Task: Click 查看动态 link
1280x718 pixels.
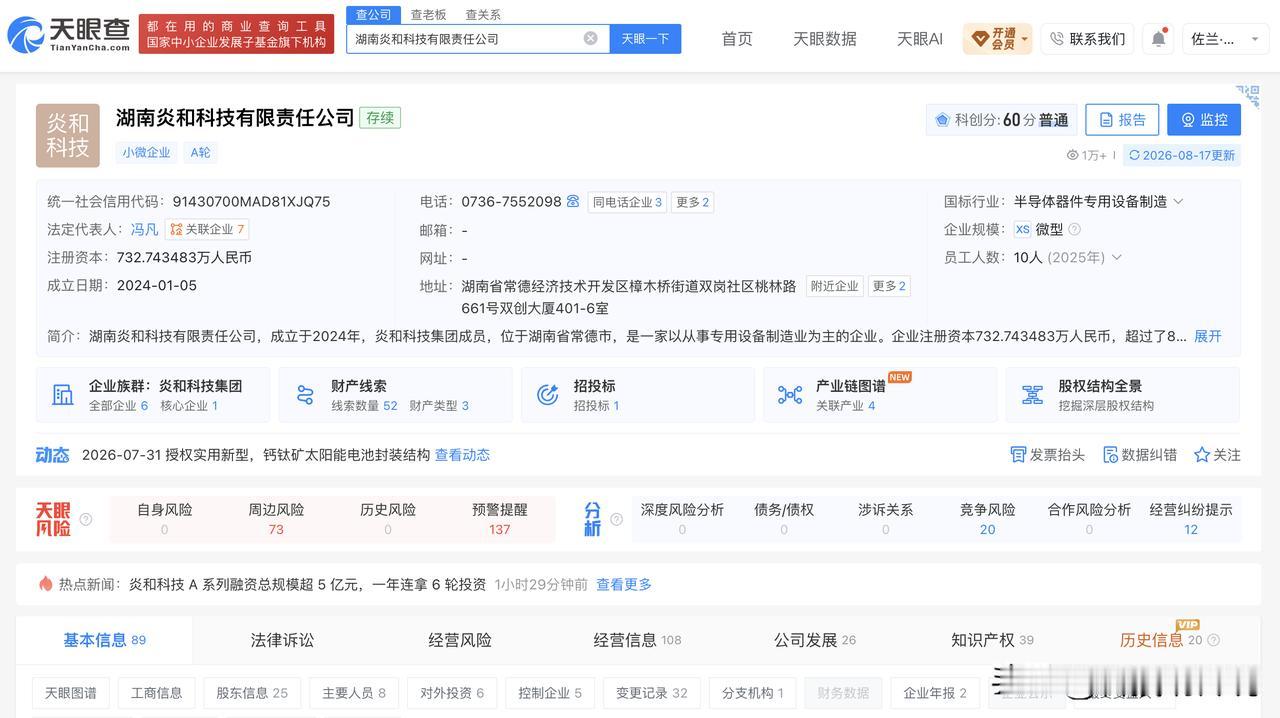Action: [x=462, y=455]
